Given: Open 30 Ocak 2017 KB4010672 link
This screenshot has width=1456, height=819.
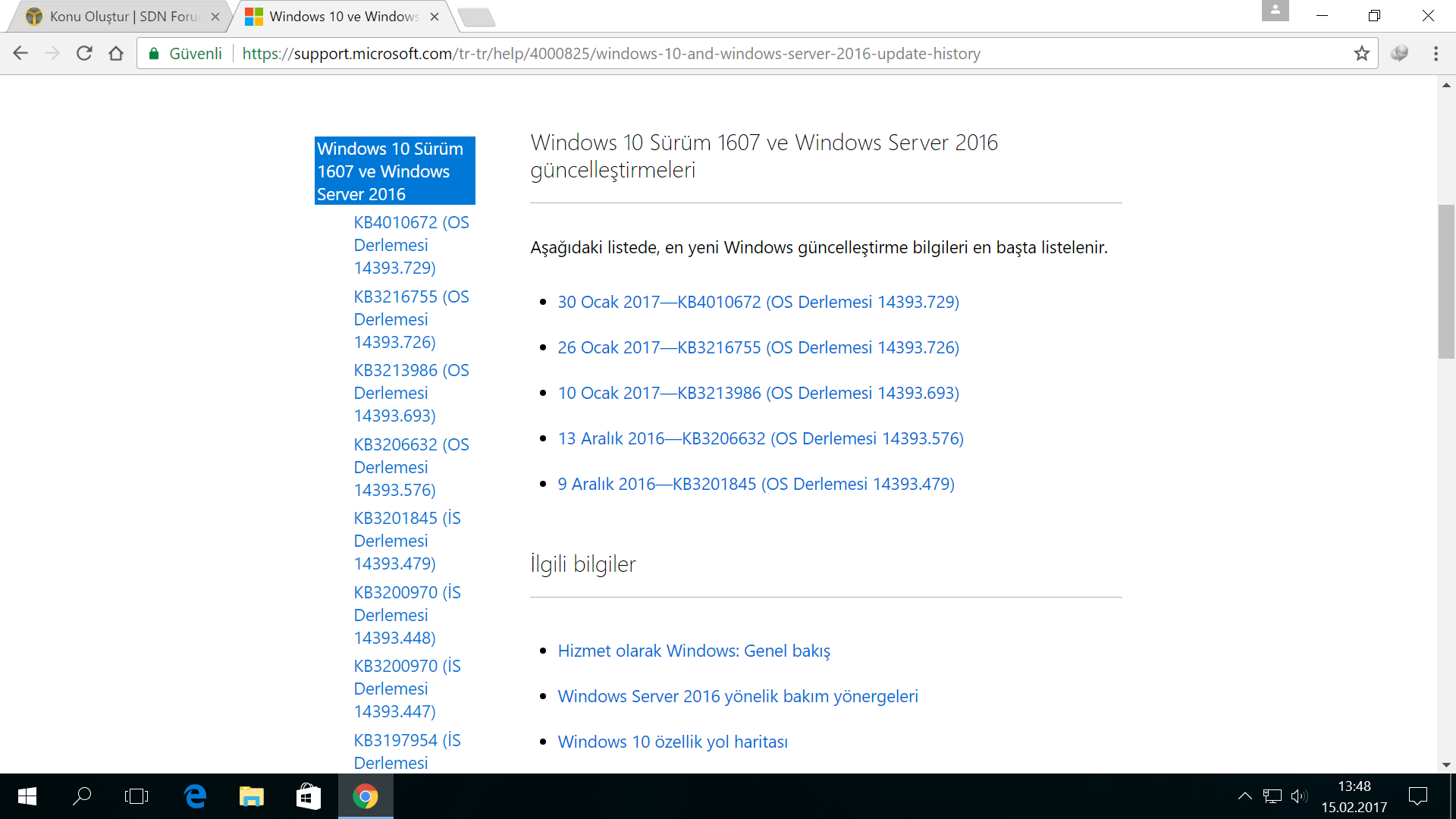Looking at the screenshot, I should pyautogui.click(x=758, y=302).
